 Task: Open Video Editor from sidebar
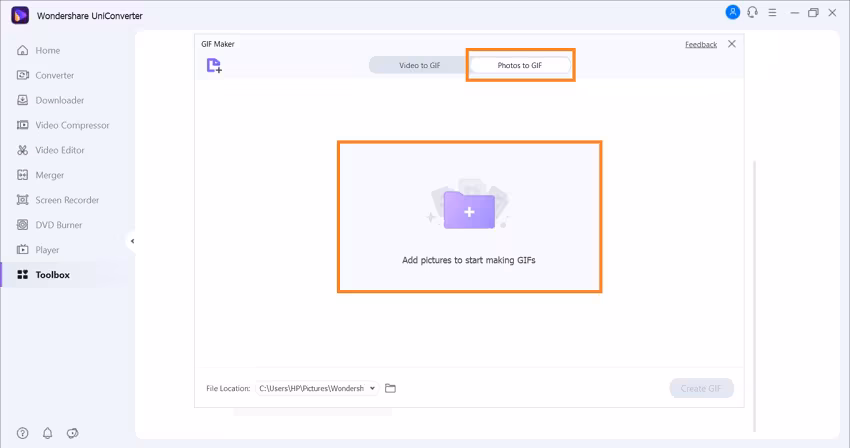coord(60,150)
